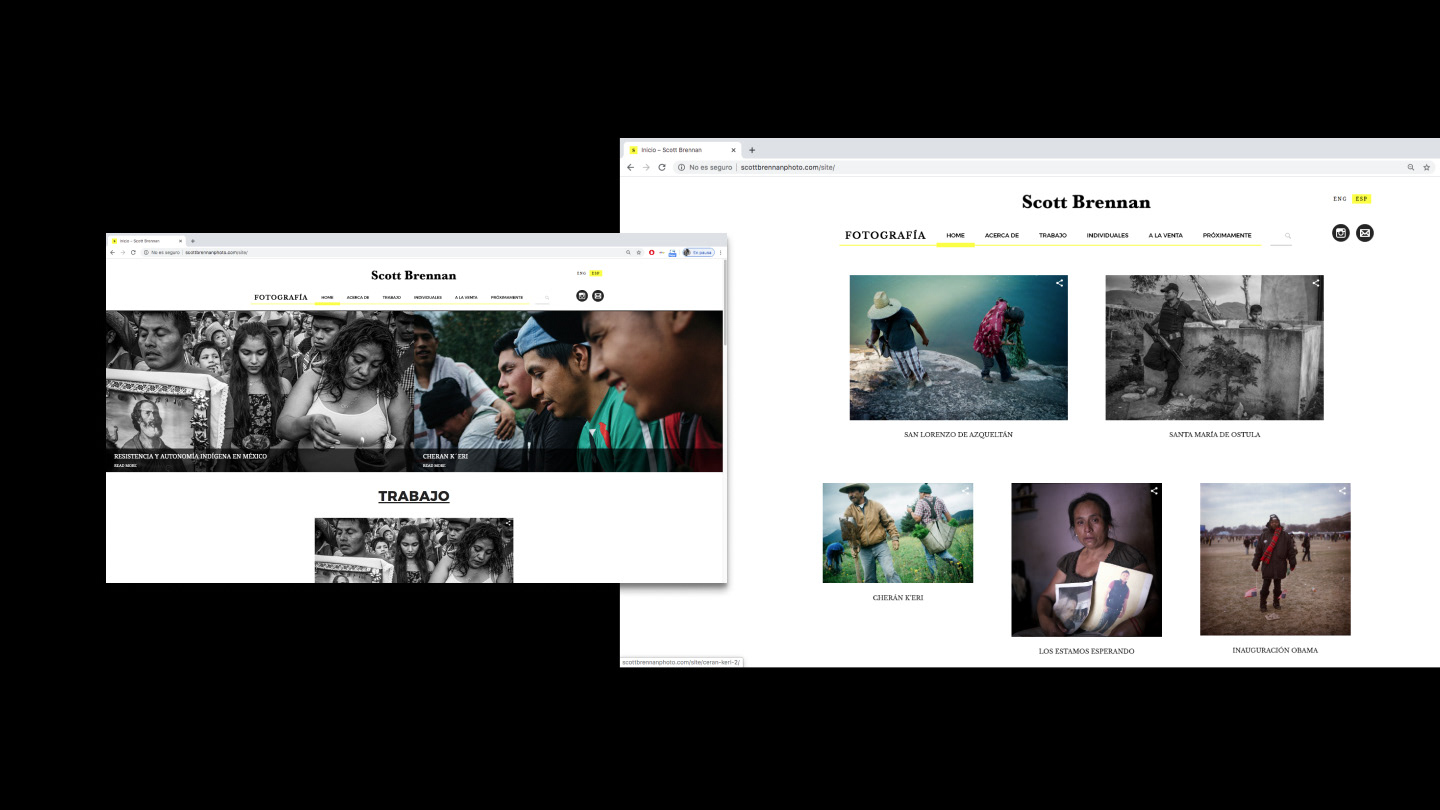Open Santa María de Ostula black-and-white photo
Screen dimensions: 1440x810
tap(1214, 347)
